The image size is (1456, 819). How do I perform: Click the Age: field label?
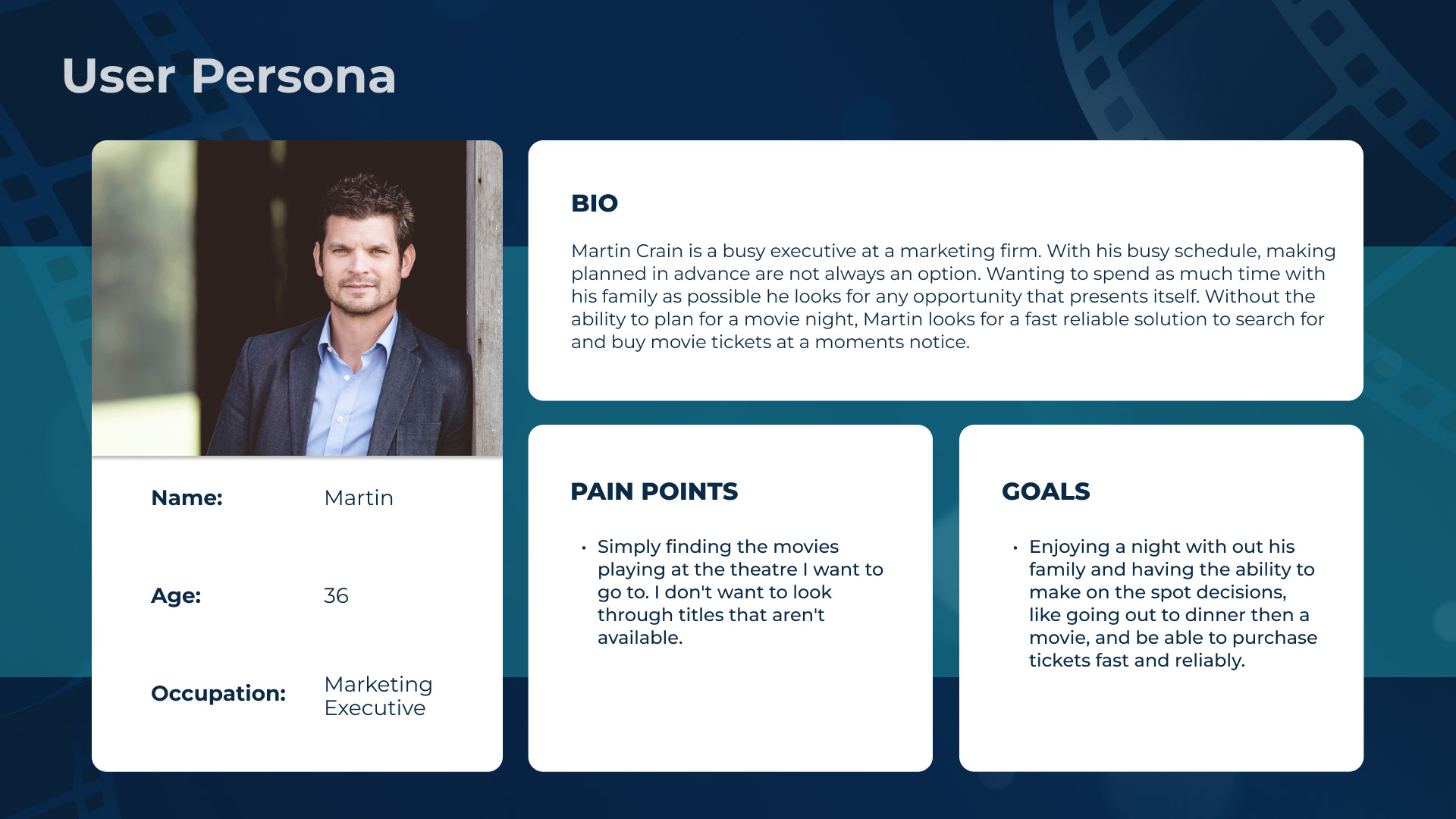176,595
